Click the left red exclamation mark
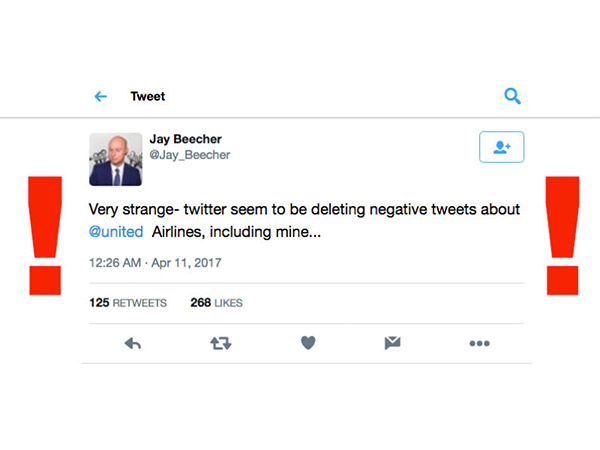 [44, 234]
